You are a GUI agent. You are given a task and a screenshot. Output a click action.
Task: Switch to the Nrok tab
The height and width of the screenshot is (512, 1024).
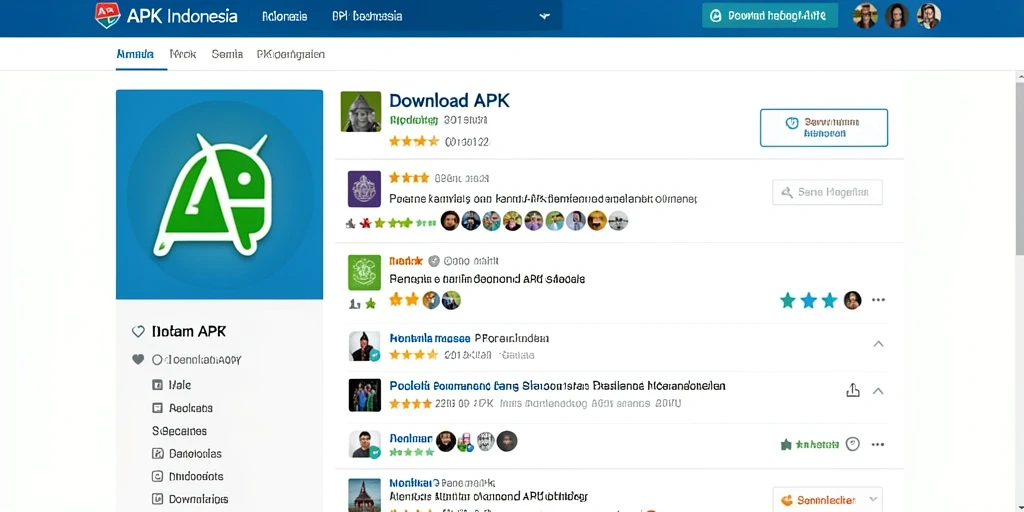tap(183, 54)
